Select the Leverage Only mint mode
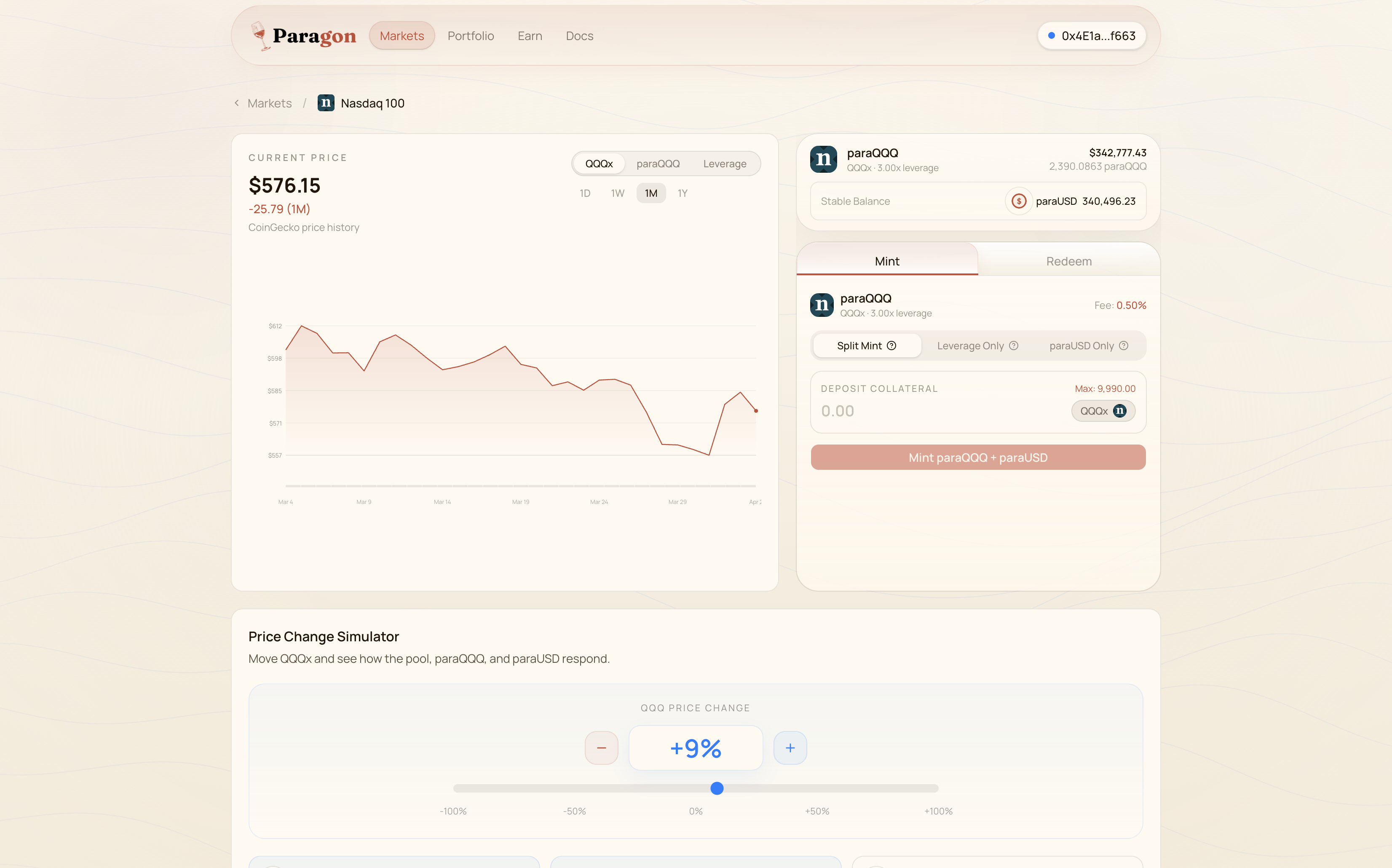The image size is (1392, 868). 970,346
